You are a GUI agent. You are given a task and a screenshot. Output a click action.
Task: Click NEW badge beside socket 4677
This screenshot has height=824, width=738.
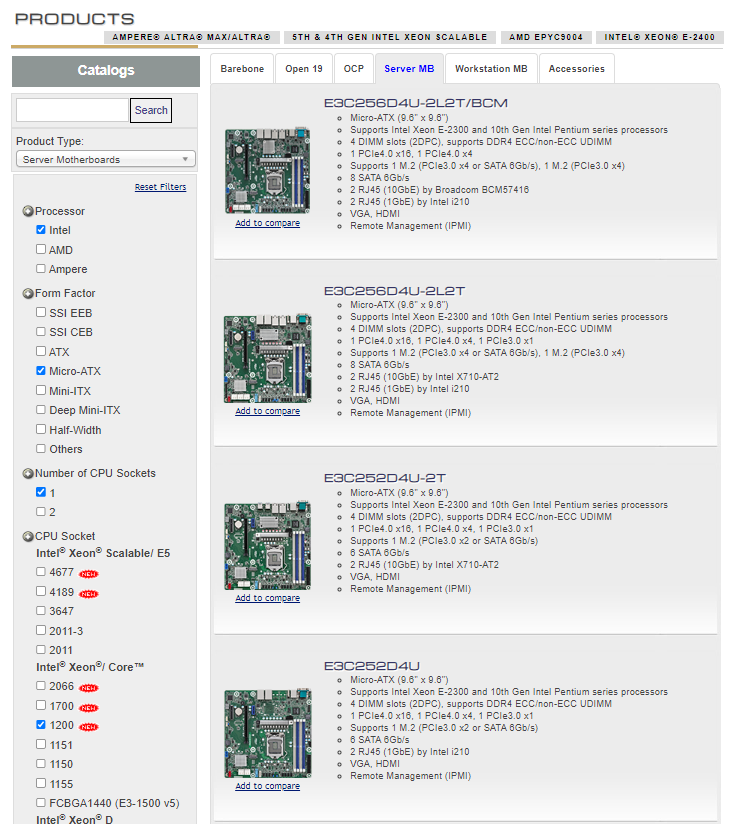click(89, 574)
